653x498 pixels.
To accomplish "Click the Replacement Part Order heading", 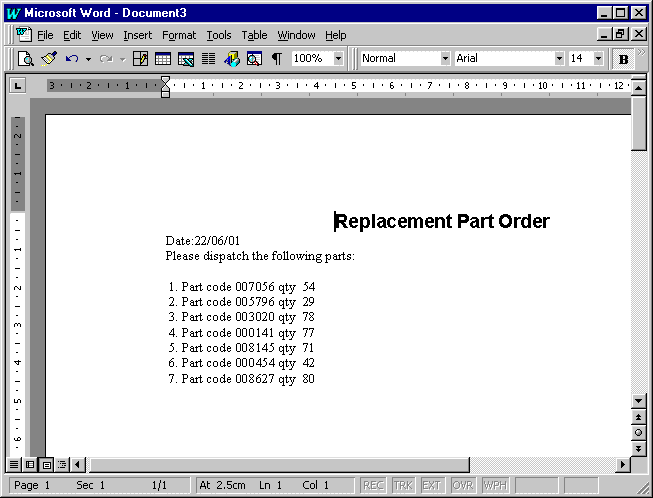I will coord(442,222).
